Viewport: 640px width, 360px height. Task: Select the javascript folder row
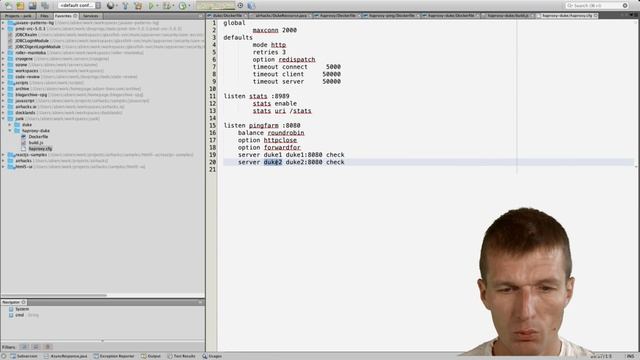pos(103,101)
